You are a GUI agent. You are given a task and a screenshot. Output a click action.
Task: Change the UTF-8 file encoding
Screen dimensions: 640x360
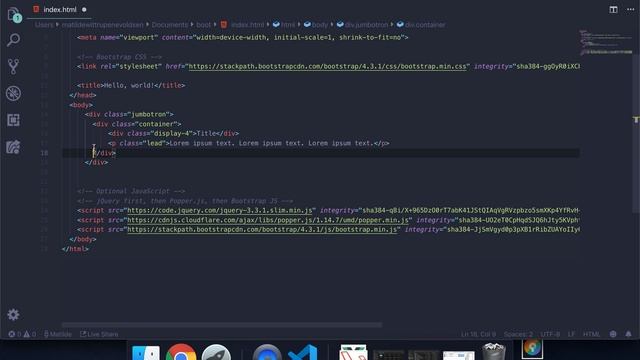click(x=550, y=334)
